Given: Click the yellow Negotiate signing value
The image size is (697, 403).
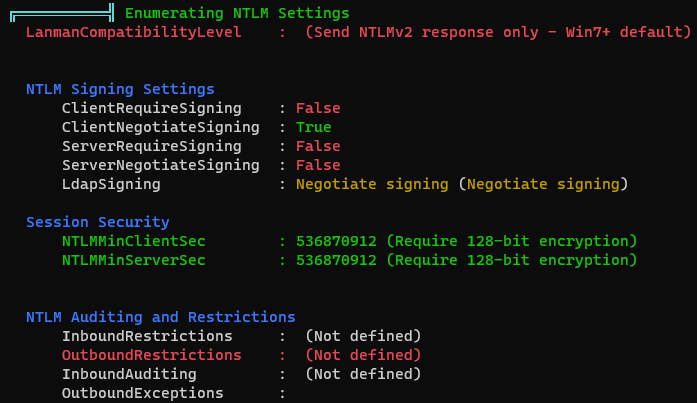Looking at the screenshot, I should coord(372,184).
